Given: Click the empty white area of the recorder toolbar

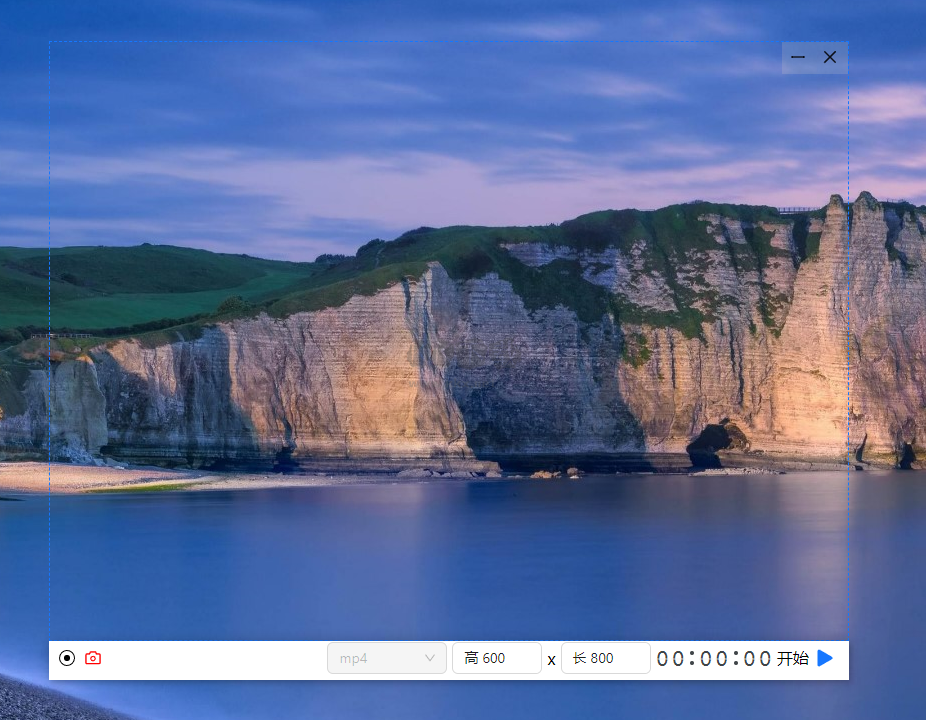Looking at the screenshot, I should point(213,659).
